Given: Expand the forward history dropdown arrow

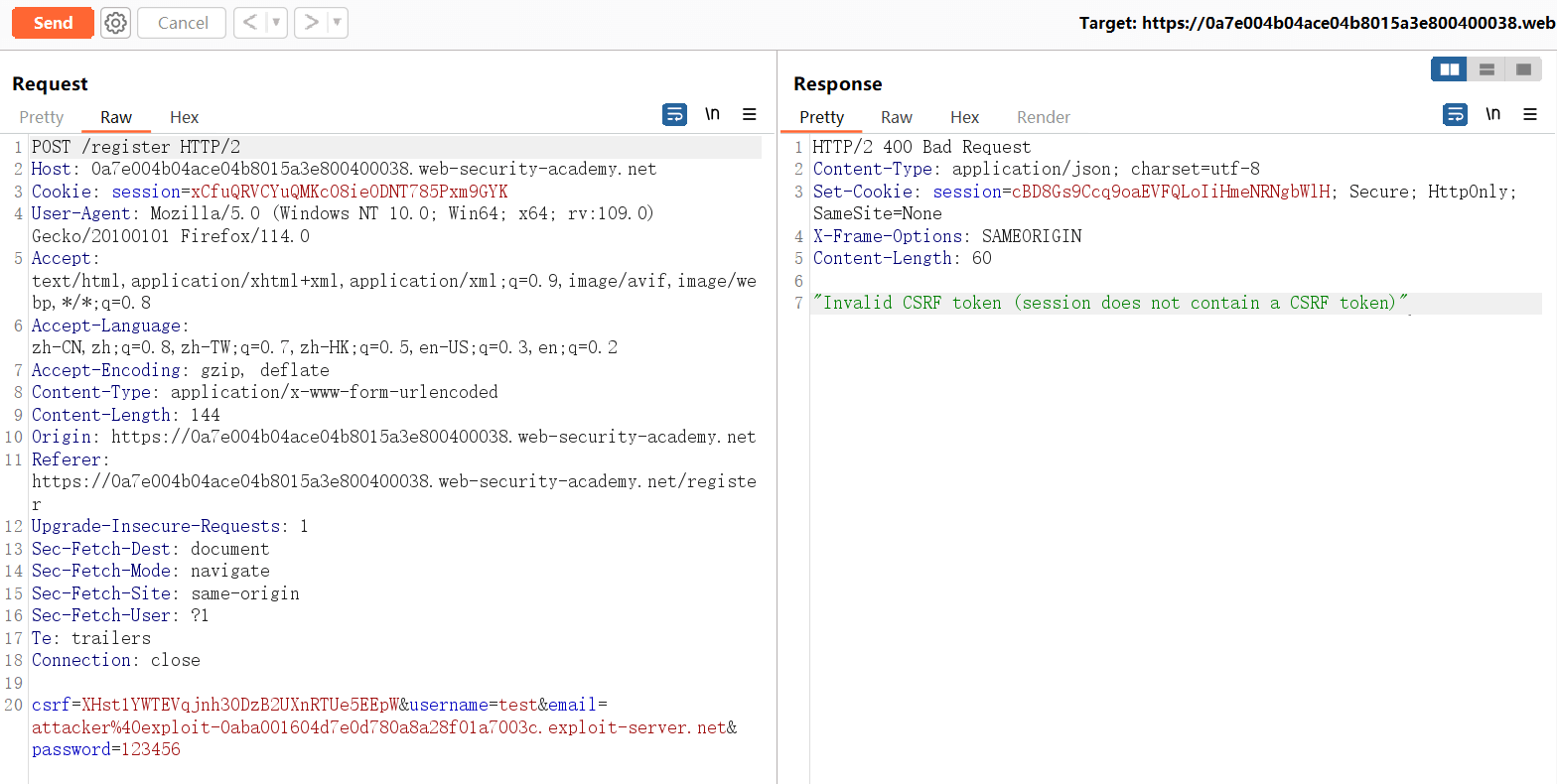Looking at the screenshot, I should point(338,23).
